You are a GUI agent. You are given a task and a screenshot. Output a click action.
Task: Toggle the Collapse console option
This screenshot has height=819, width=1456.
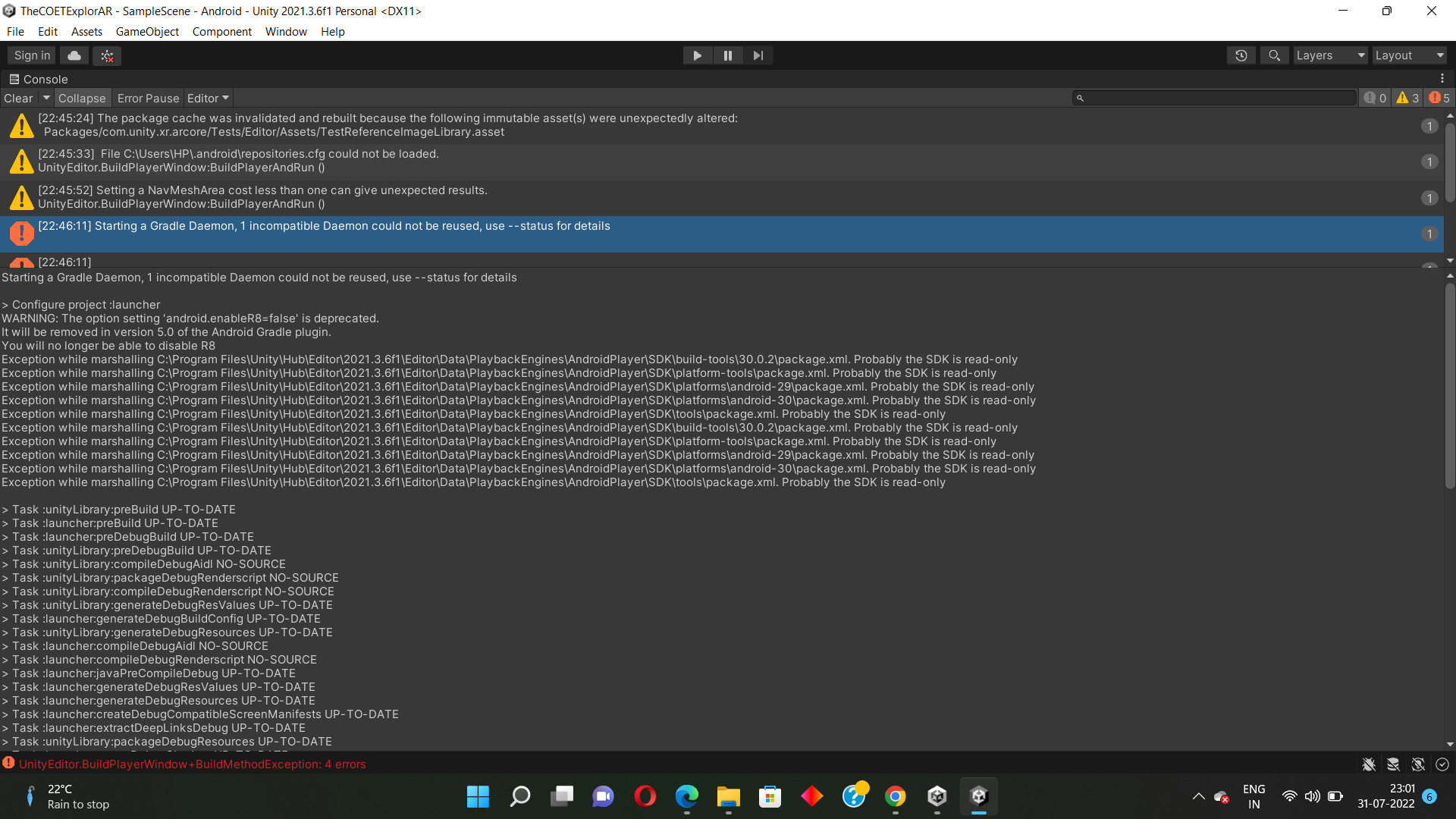82,99
